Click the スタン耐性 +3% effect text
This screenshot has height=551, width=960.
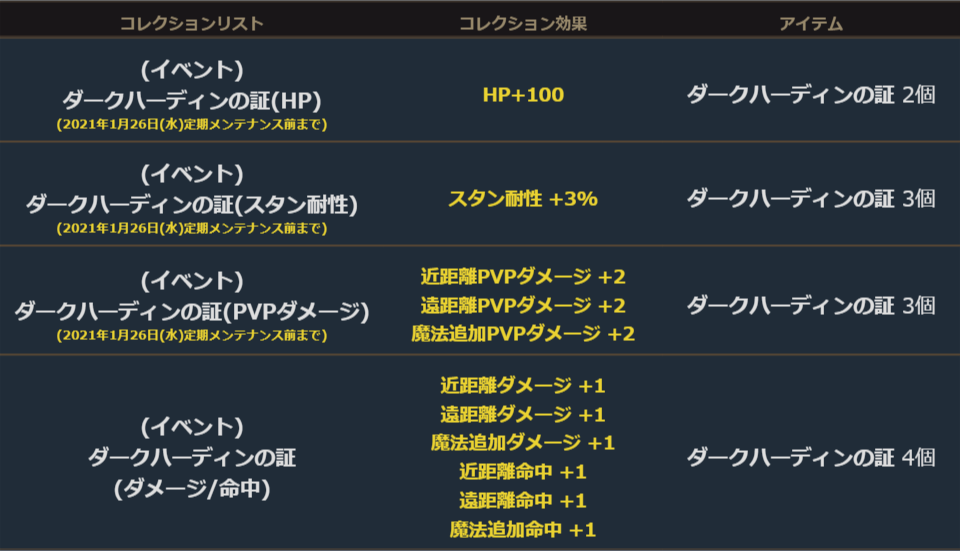[x=523, y=199]
